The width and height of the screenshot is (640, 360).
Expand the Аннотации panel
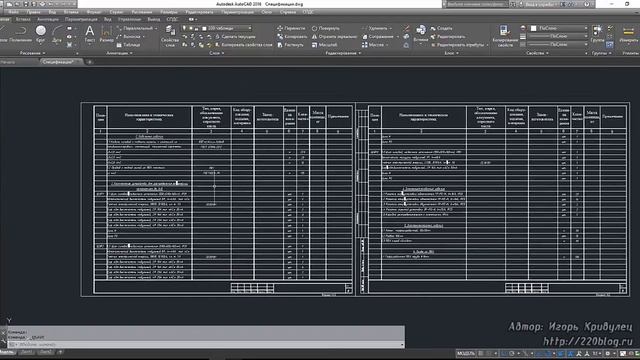[x=119, y=53]
